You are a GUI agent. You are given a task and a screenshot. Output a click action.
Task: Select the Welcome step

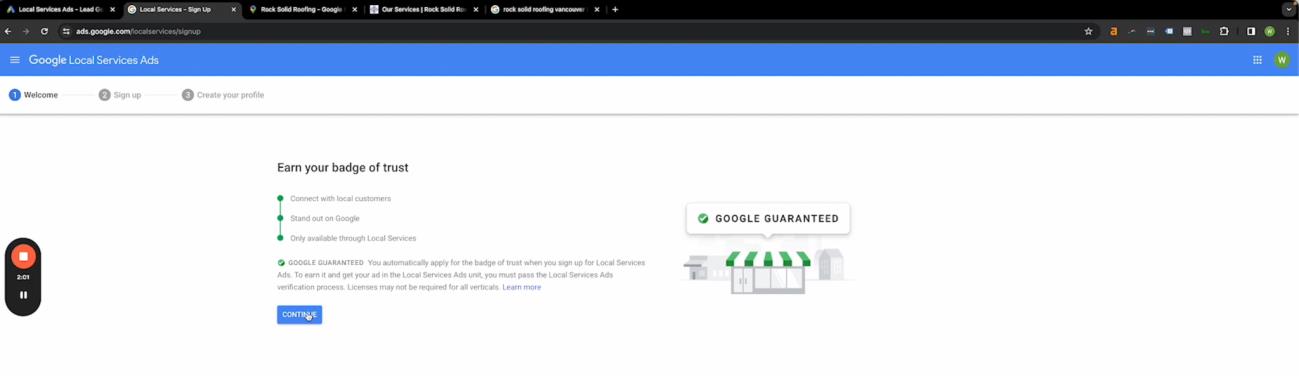(34, 95)
